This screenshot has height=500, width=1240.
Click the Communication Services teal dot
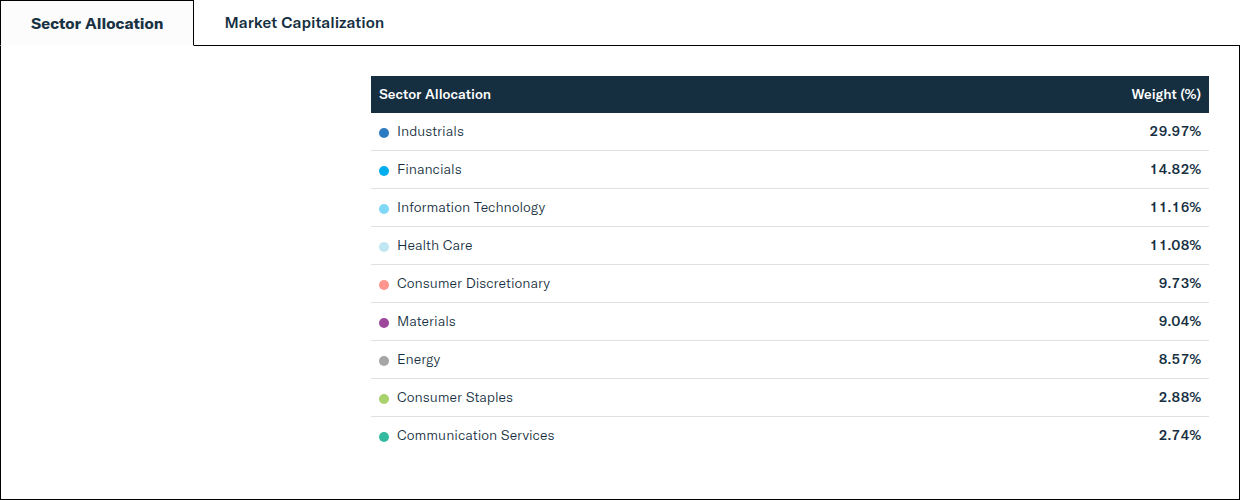coord(384,437)
